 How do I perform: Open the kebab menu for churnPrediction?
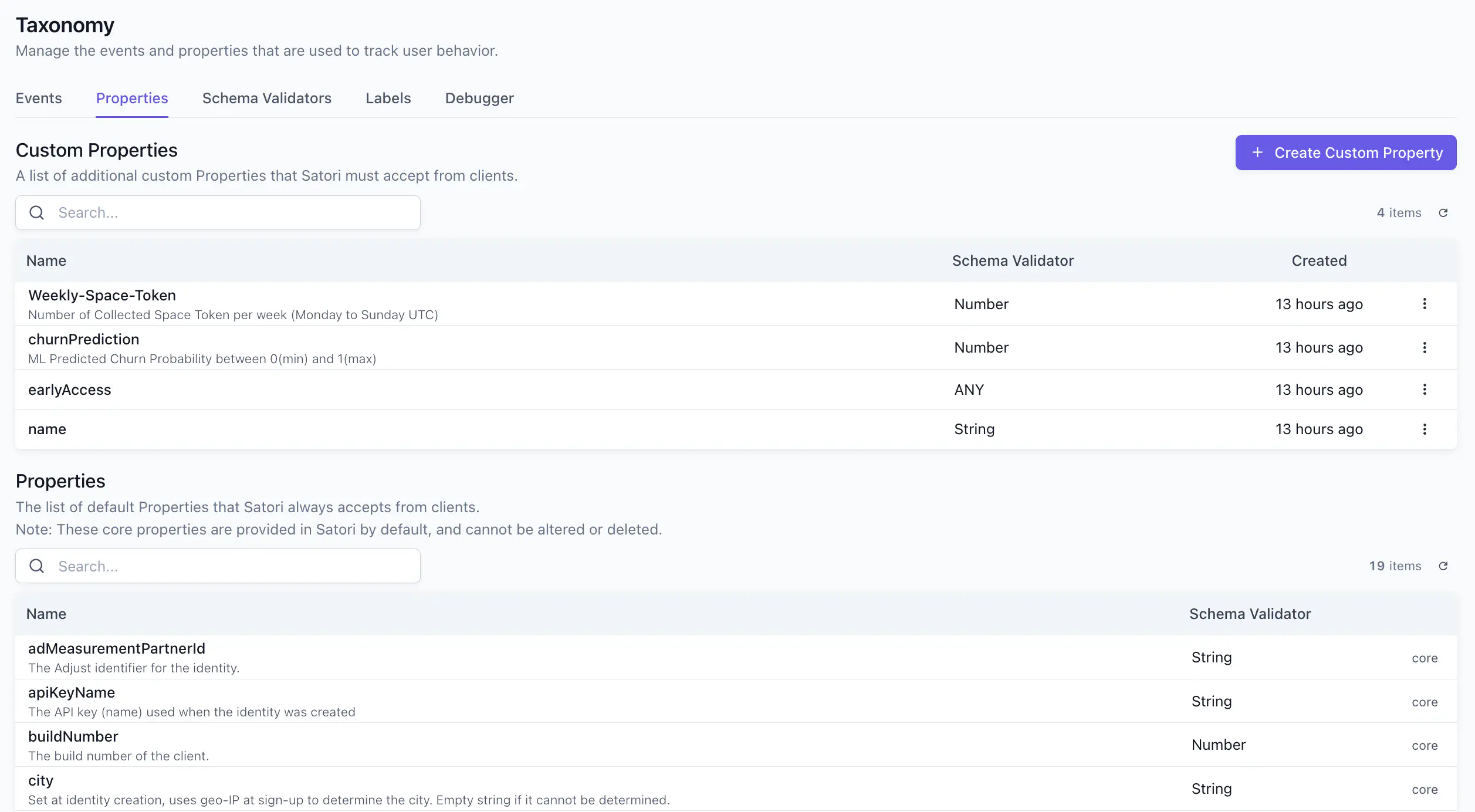(x=1425, y=347)
